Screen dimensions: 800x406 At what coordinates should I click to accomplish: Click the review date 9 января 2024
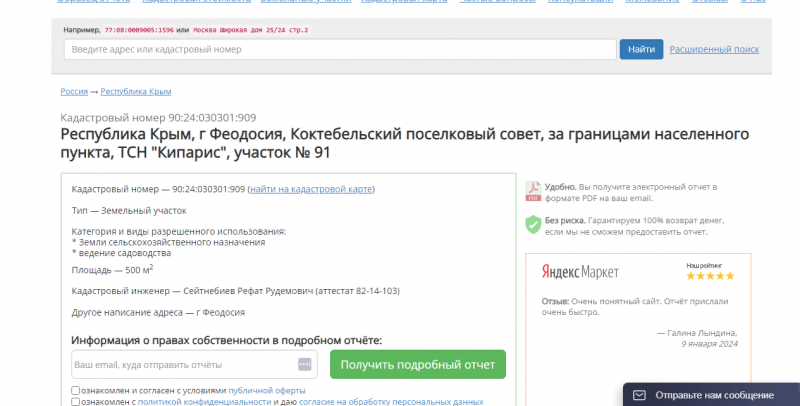(709, 344)
